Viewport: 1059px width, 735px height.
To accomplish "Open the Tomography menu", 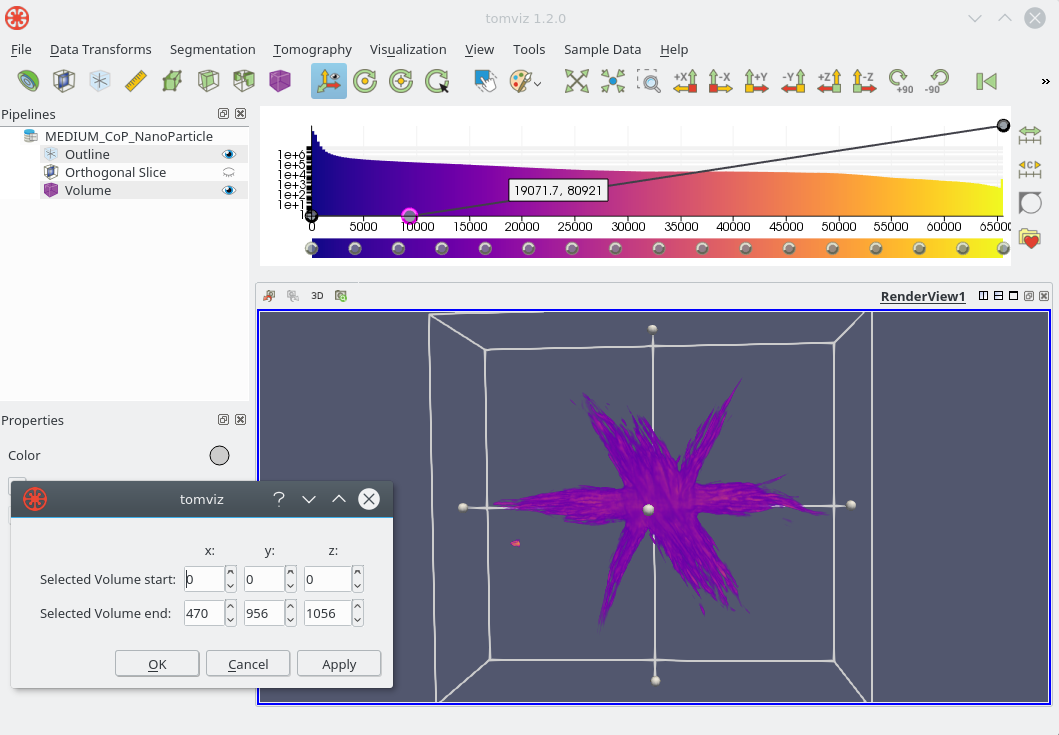I will 313,49.
